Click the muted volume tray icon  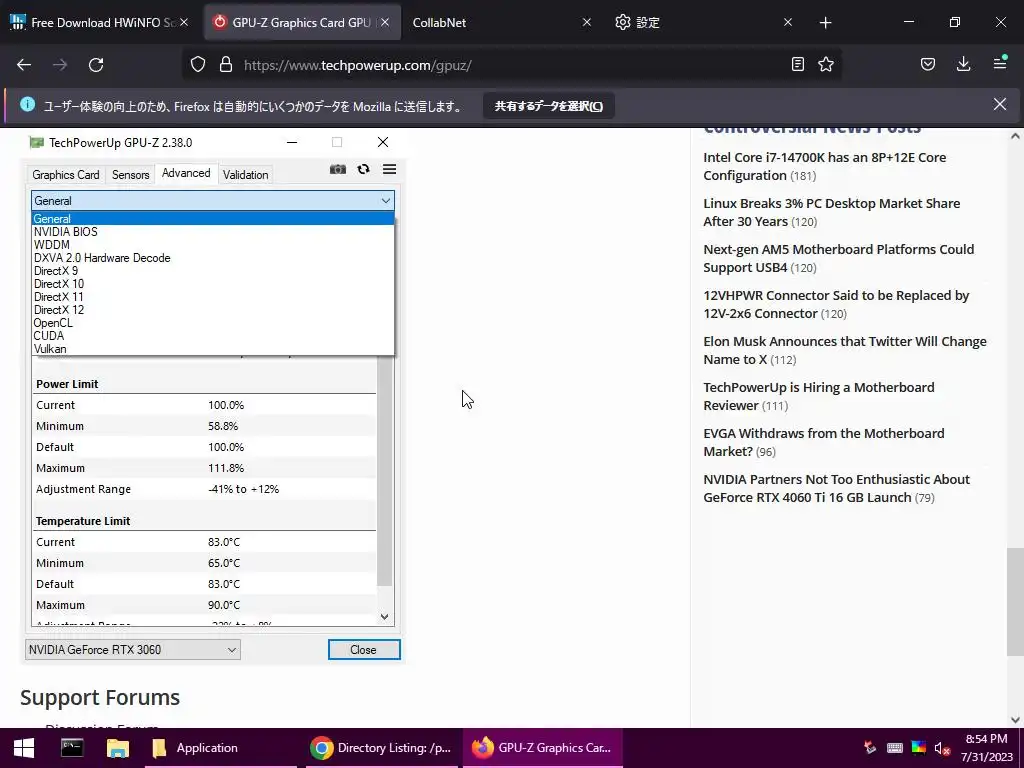coord(941,748)
